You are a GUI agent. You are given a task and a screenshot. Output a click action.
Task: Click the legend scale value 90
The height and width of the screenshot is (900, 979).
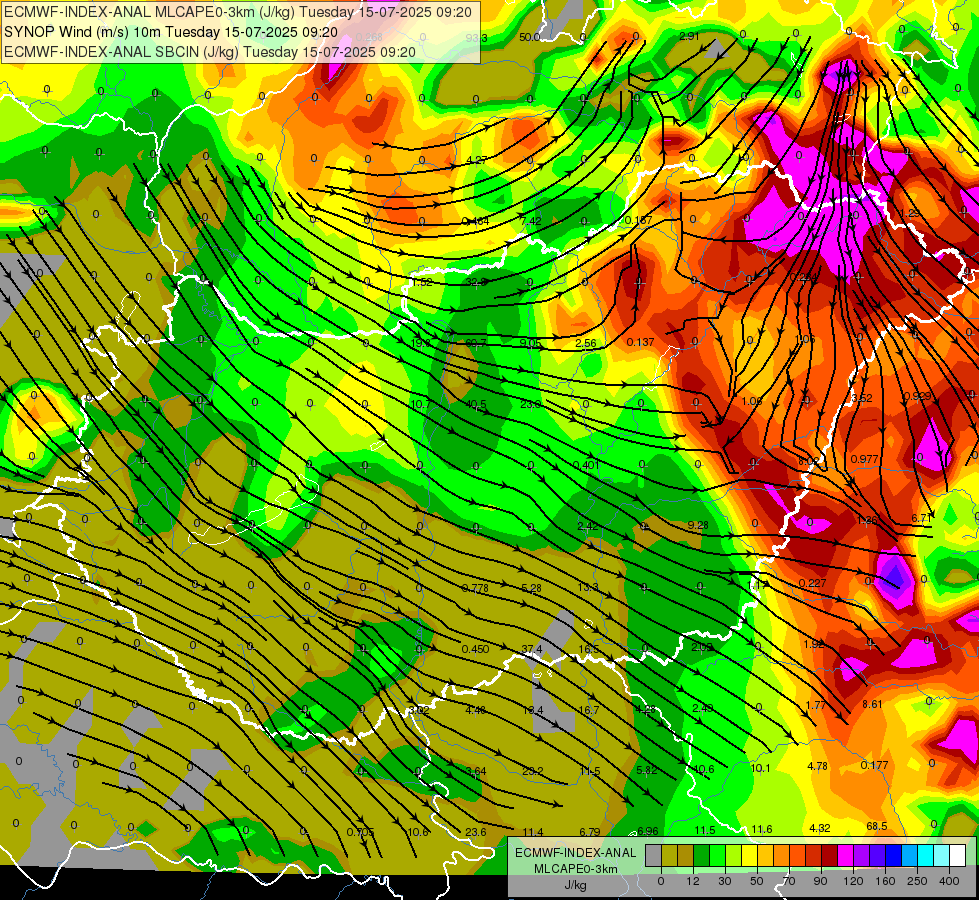820,881
